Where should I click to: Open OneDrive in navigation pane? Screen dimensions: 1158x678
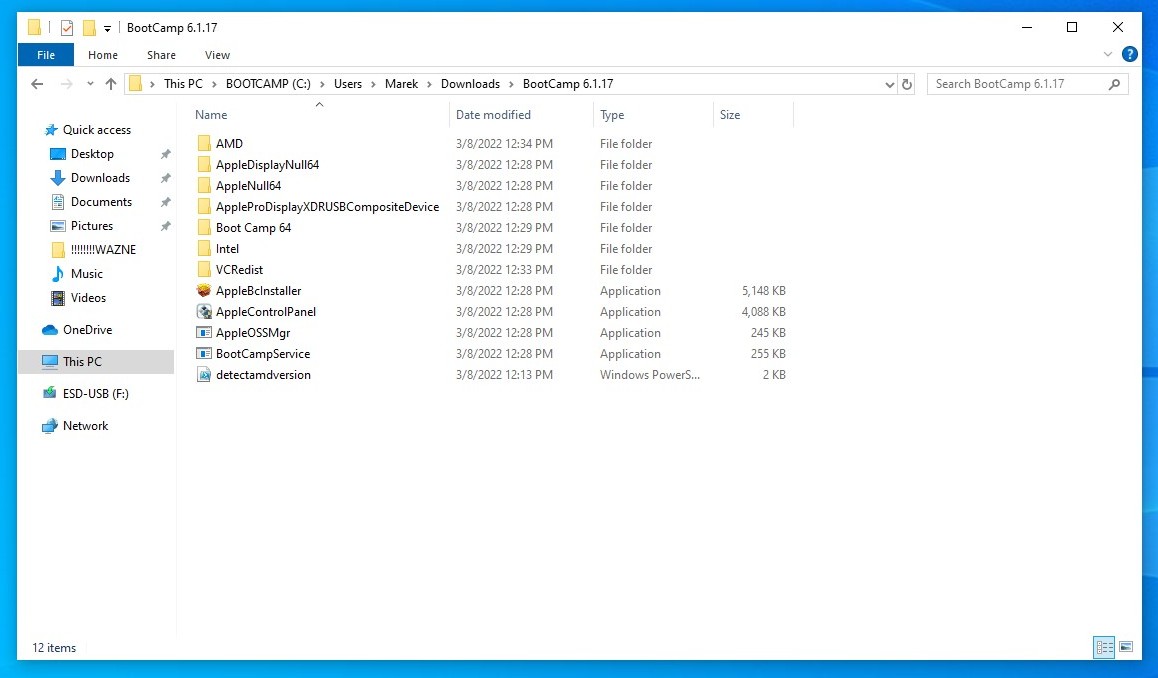pyautogui.click(x=87, y=330)
